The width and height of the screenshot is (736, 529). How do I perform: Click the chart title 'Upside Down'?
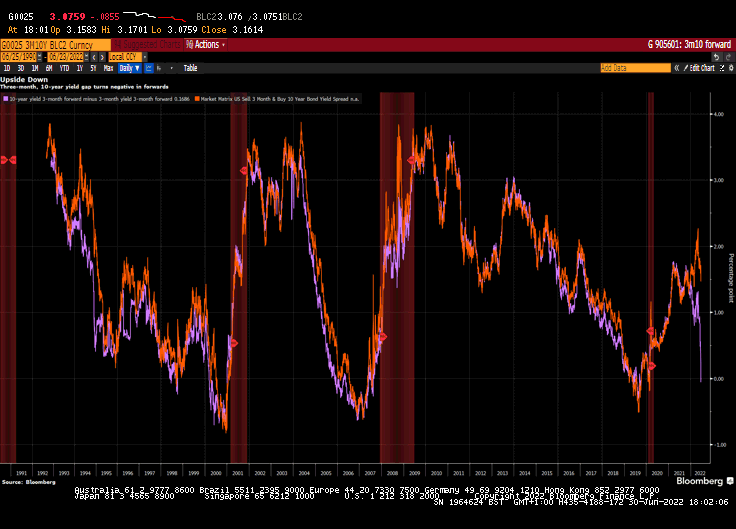tap(24, 79)
